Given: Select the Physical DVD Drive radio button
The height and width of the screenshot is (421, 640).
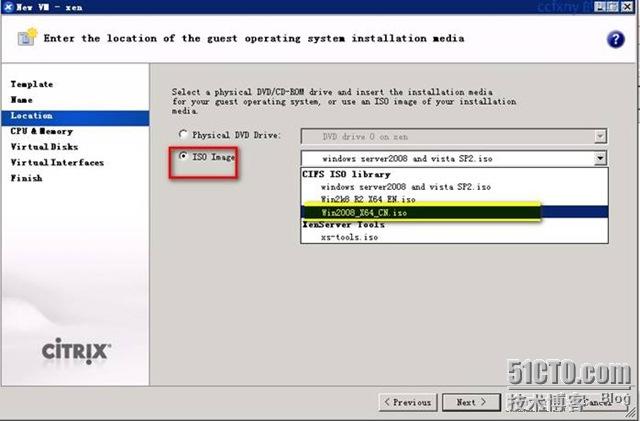Looking at the screenshot, I should [182, 134].
